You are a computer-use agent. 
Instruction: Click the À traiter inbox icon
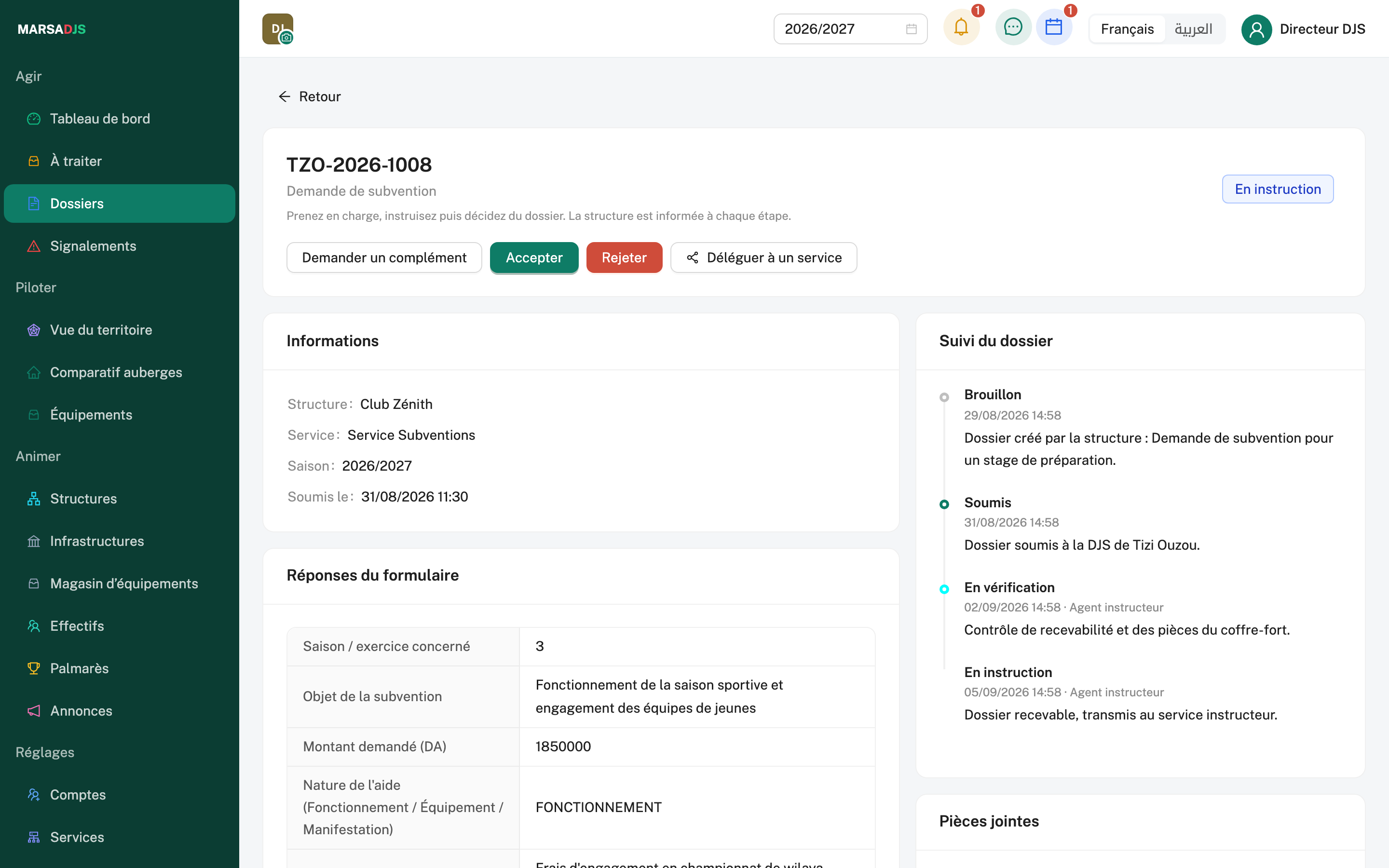pos(34,162)
